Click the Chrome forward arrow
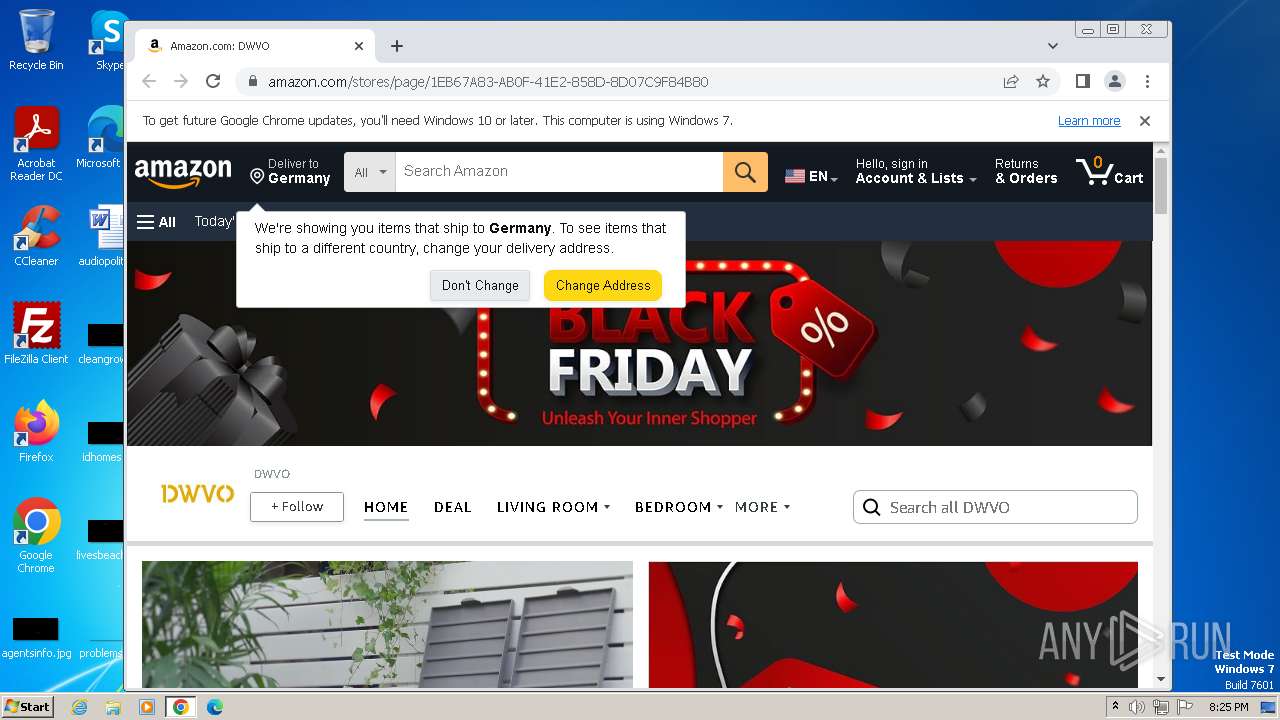Screen dimensions: 1280x720 (x=181, y=81)
